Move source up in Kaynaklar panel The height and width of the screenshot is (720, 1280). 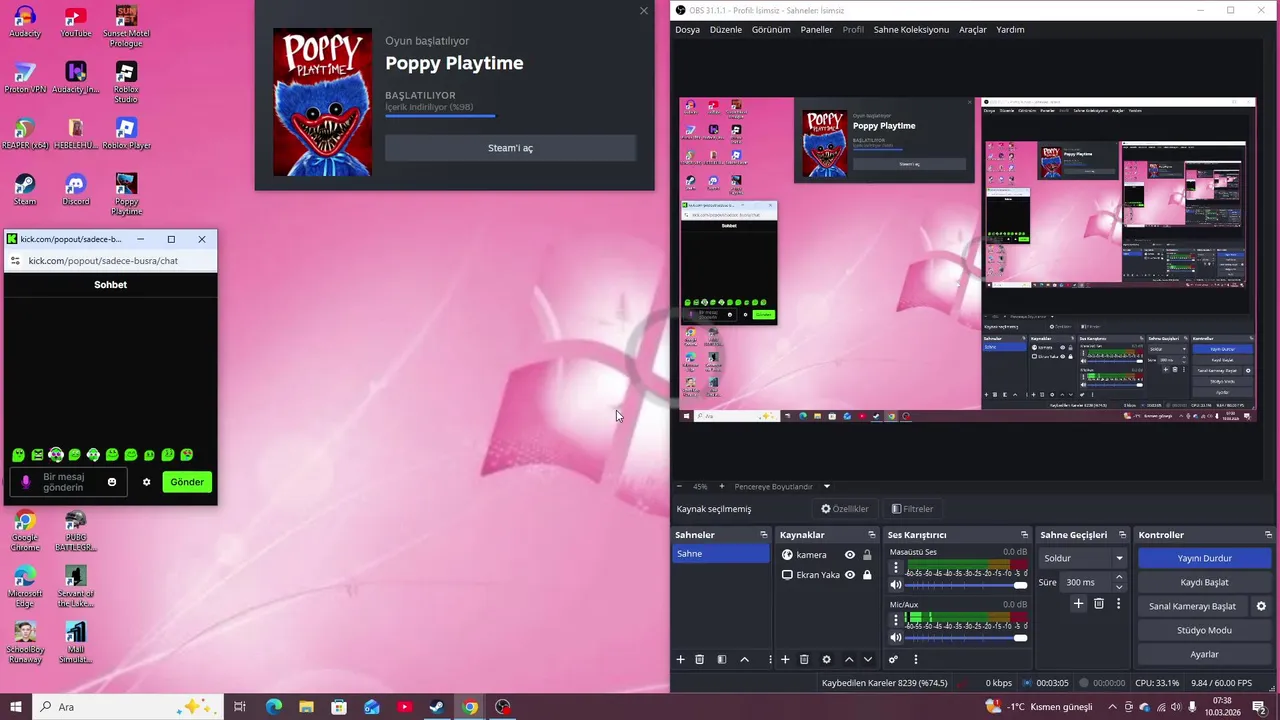tap(849, 660)
